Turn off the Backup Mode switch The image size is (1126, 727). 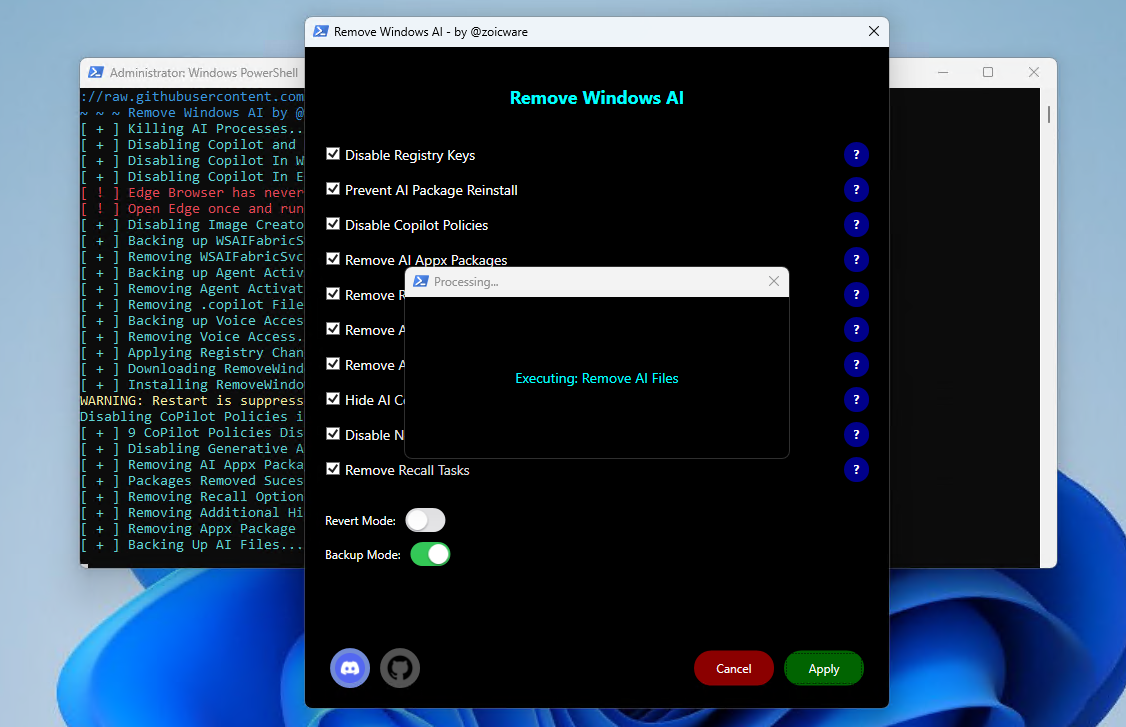click(x=430, y=554)
